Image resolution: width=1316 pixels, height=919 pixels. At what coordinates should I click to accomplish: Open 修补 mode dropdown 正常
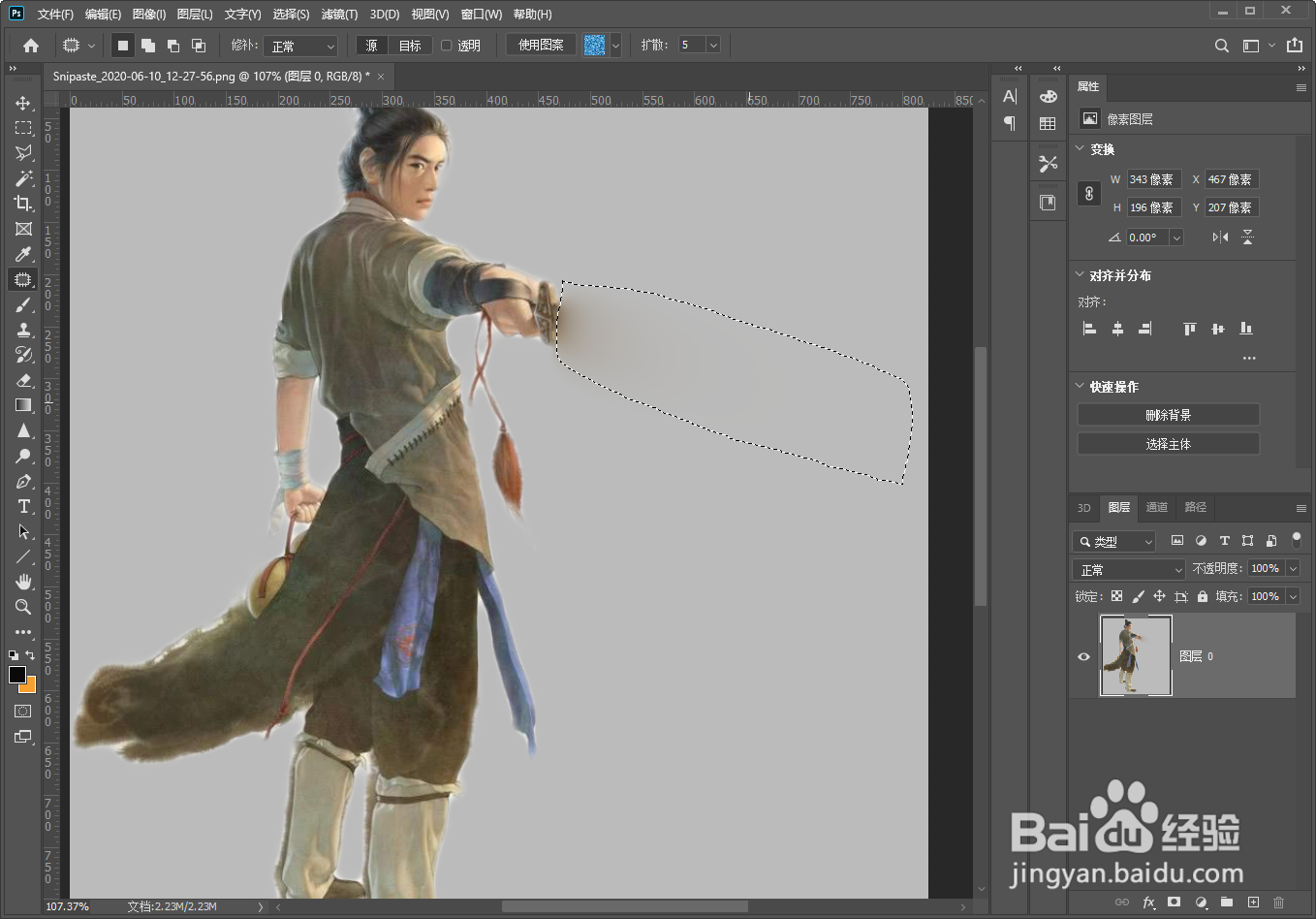(x=300, y=46)
